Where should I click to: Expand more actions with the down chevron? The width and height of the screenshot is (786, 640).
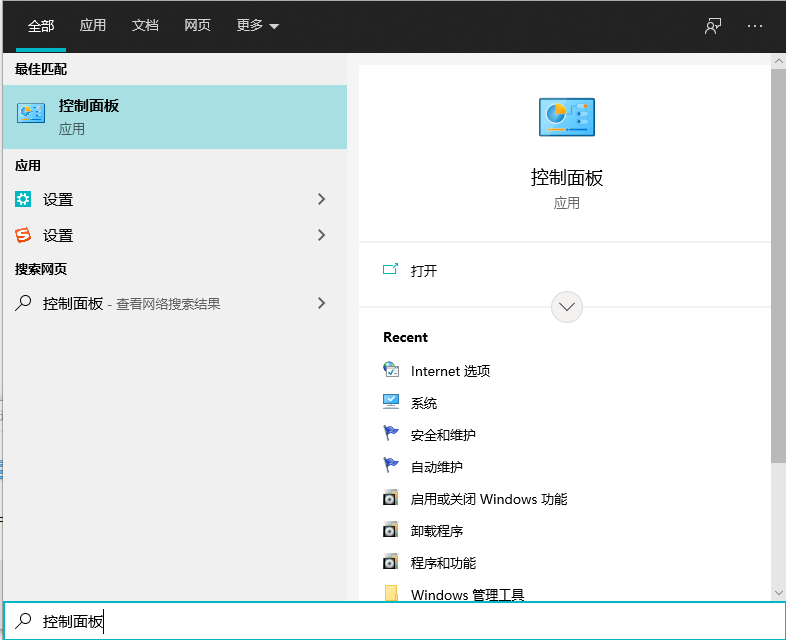coord(567,307)
